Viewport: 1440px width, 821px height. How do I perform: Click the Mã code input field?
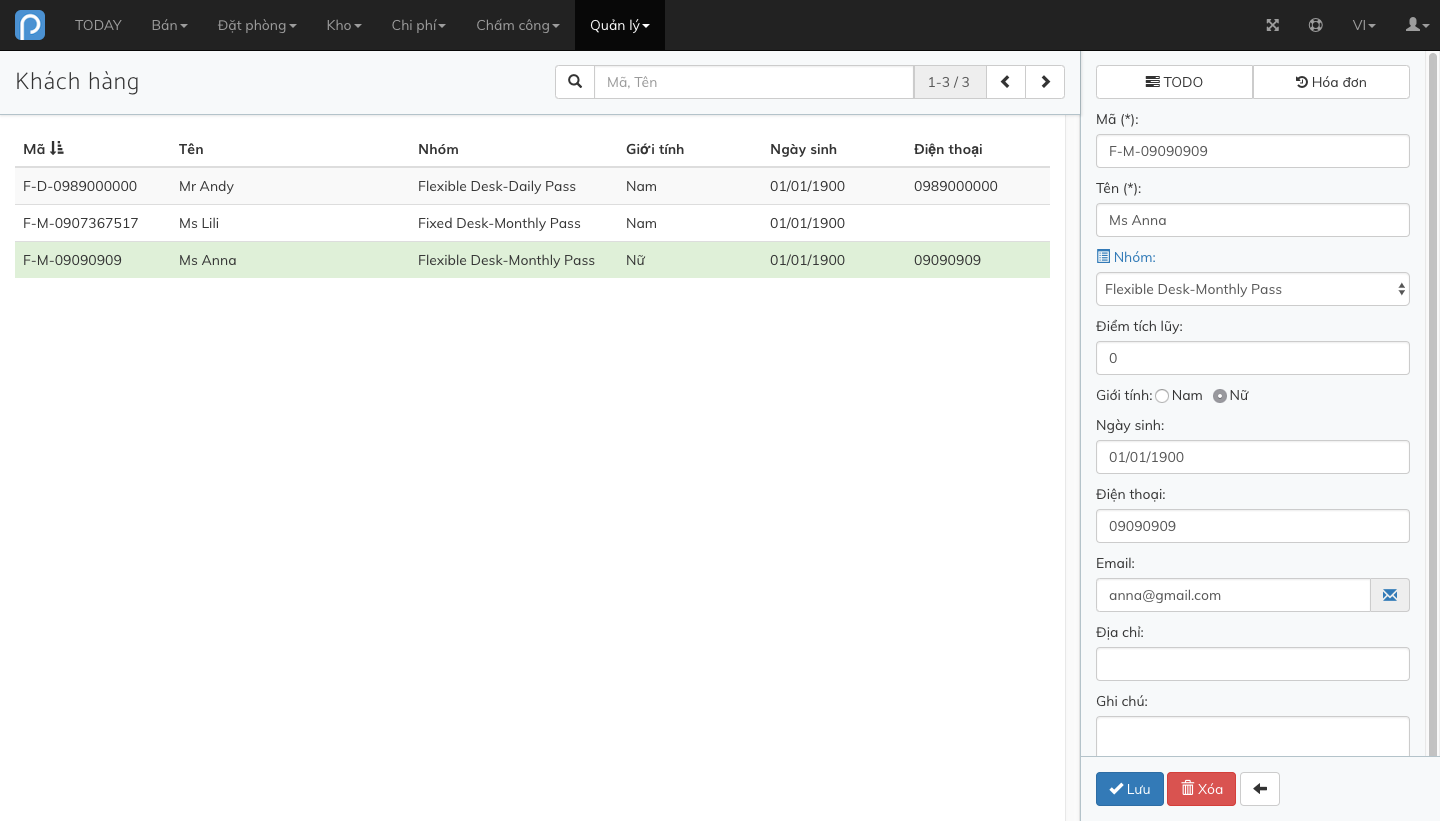pyautogui.click(x=1253, y=151)
